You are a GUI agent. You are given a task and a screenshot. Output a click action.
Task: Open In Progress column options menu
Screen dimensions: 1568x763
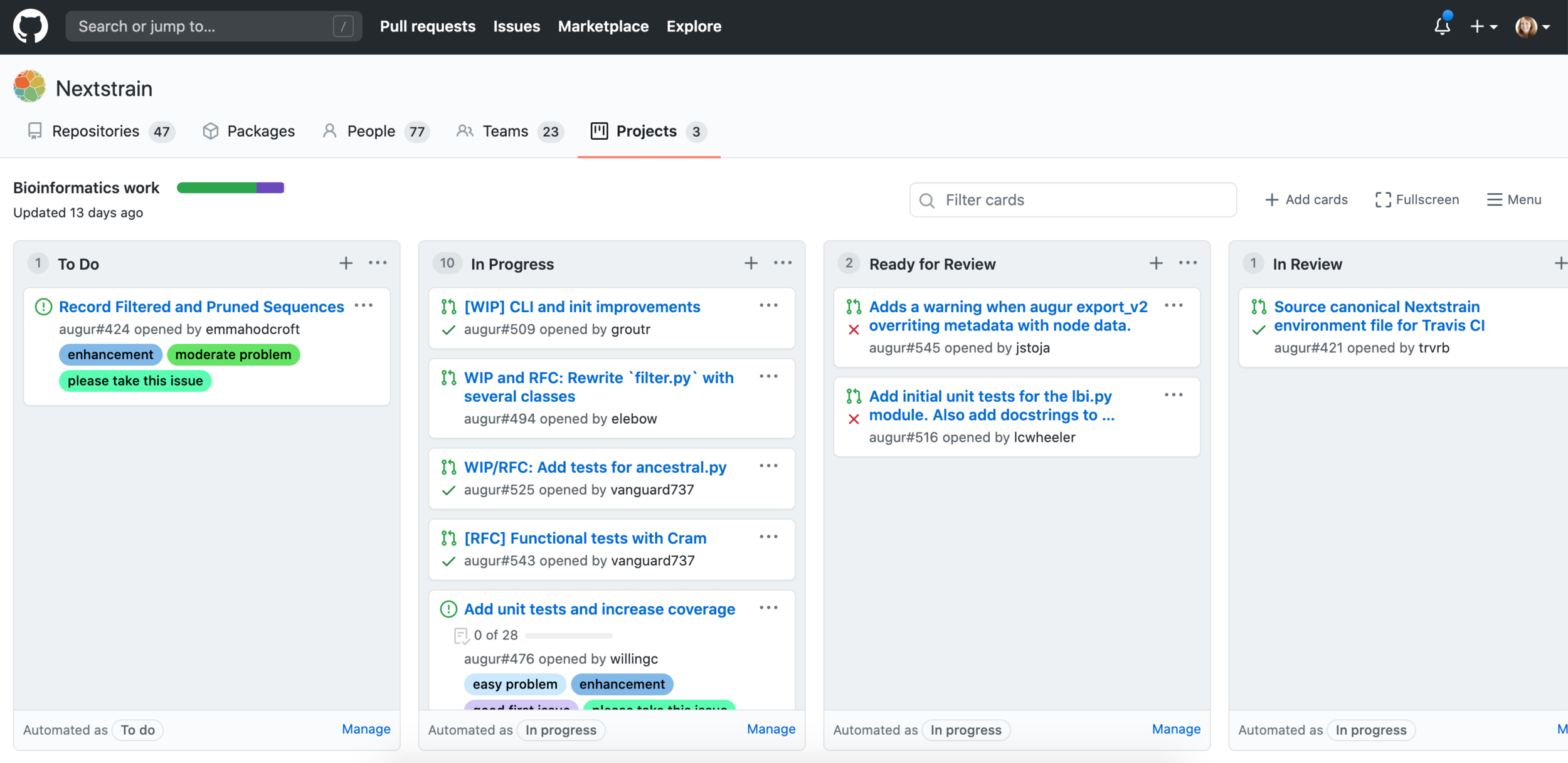click(783, 263)
